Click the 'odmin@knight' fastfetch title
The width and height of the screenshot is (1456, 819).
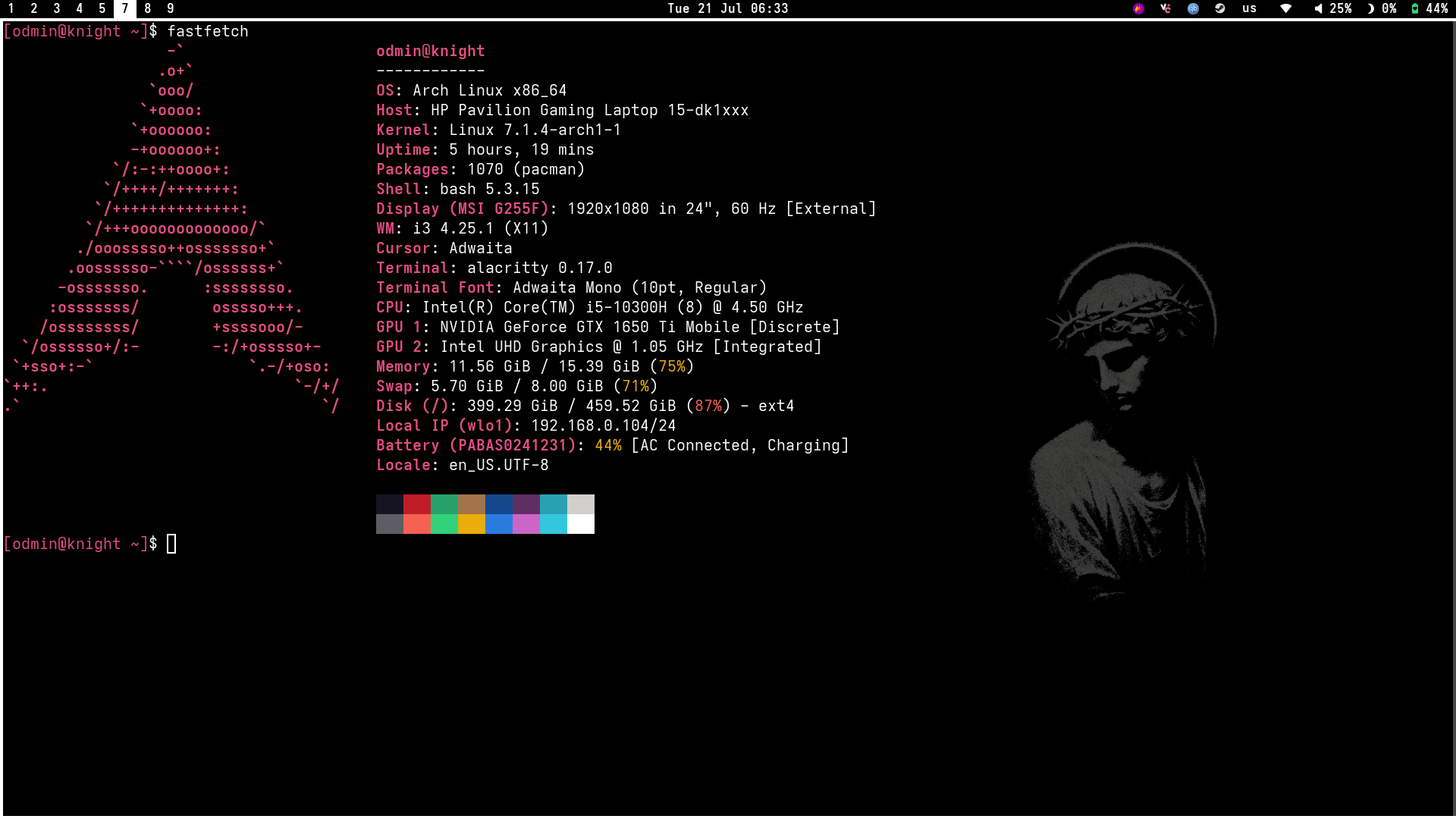coord(431,51)
